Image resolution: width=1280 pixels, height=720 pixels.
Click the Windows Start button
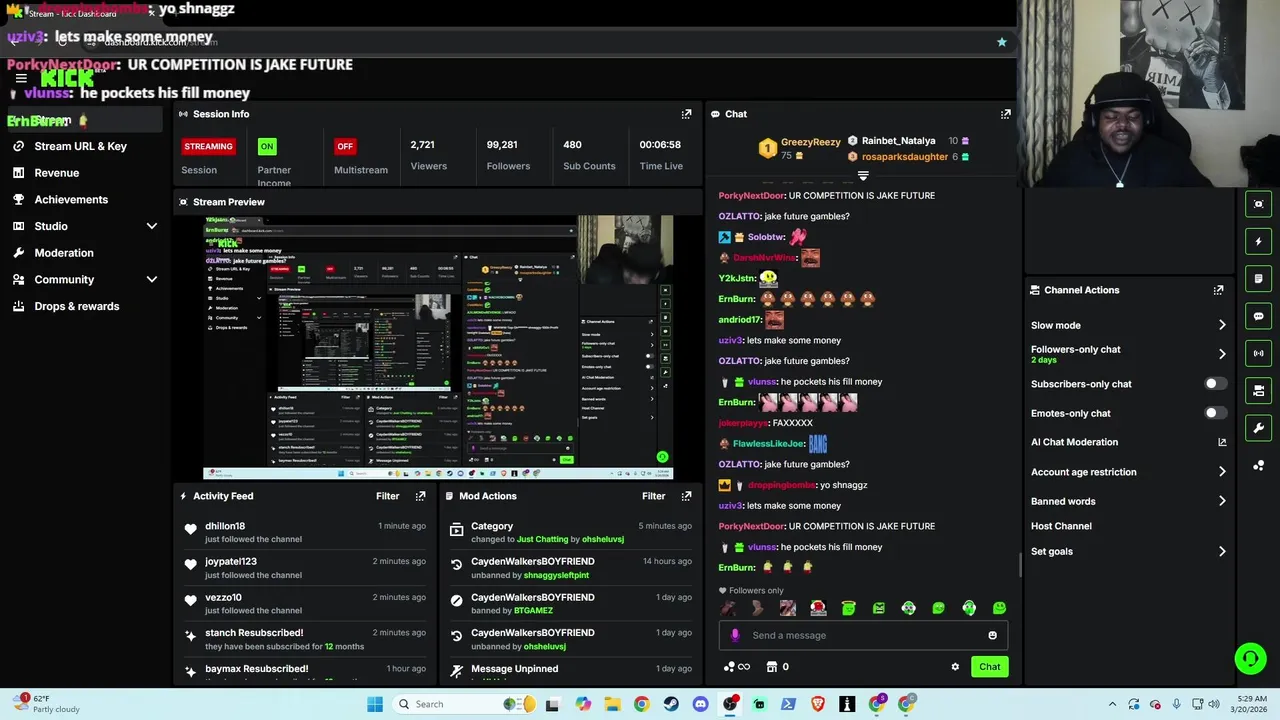pyautogui.click(x=375, y=704)
